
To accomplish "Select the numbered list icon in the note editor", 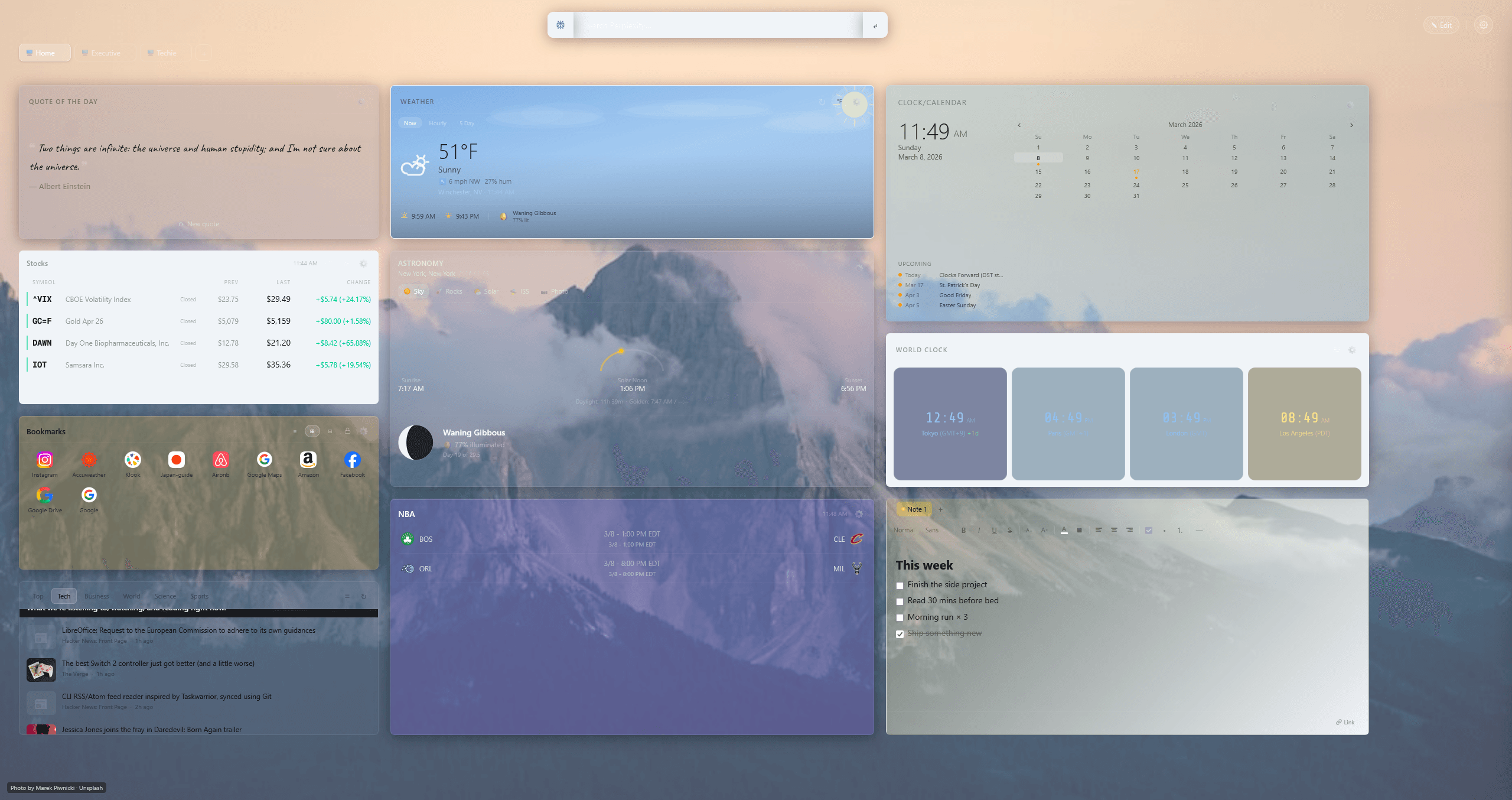I will pos(1179,530).
